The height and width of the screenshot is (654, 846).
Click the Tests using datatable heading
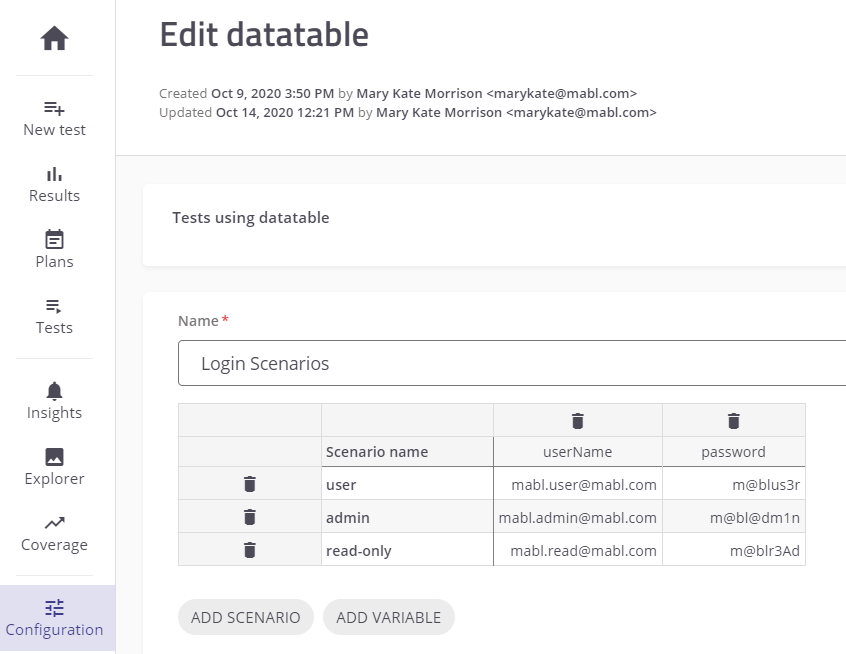[x=251, y=217]
